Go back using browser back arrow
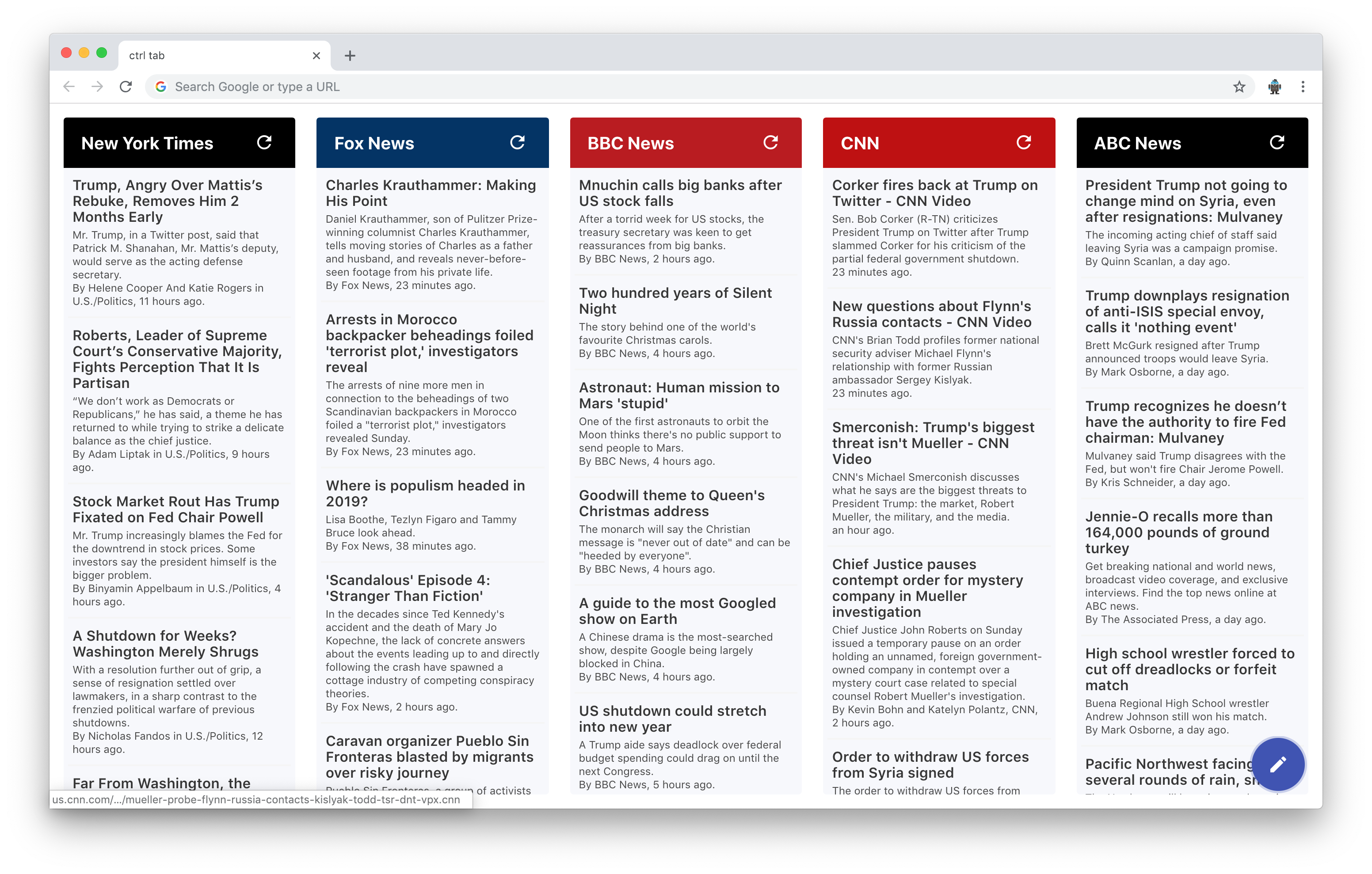This screenshot has width=1372, height=874. pyautogui.click(x=69, y=87)
